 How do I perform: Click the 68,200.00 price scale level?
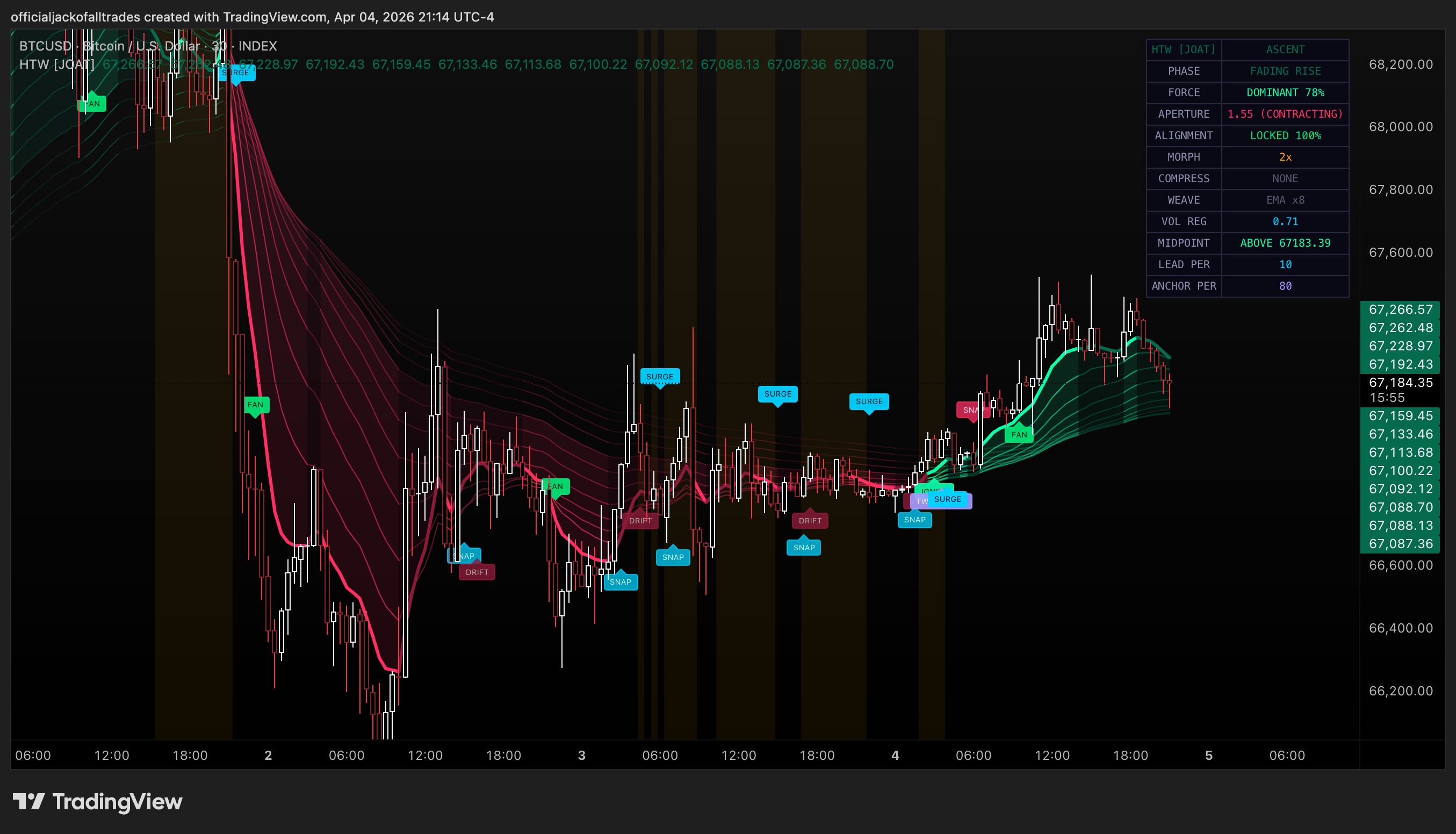pos(1401,64)
